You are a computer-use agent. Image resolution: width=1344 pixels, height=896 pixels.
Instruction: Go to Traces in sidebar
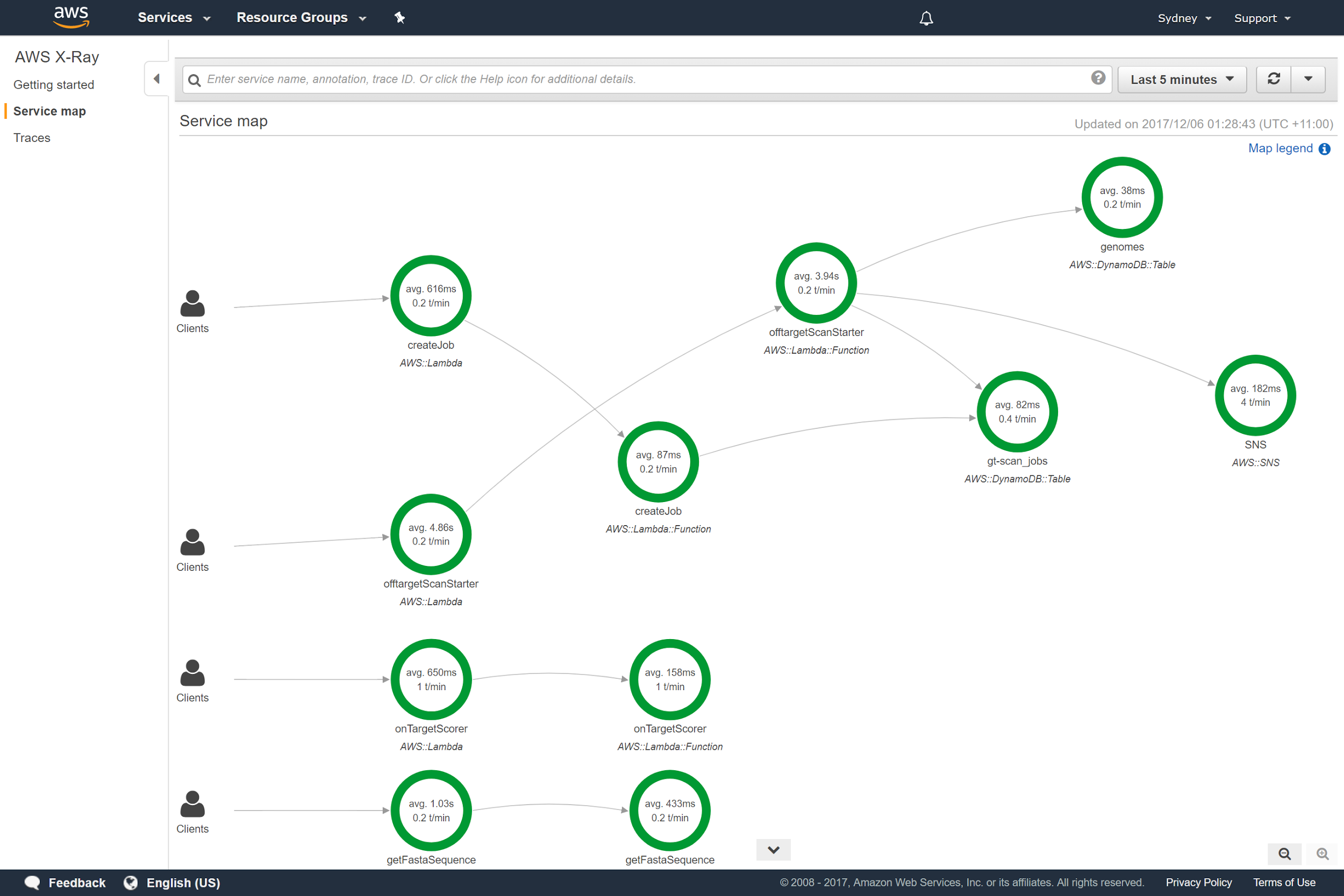32,138
